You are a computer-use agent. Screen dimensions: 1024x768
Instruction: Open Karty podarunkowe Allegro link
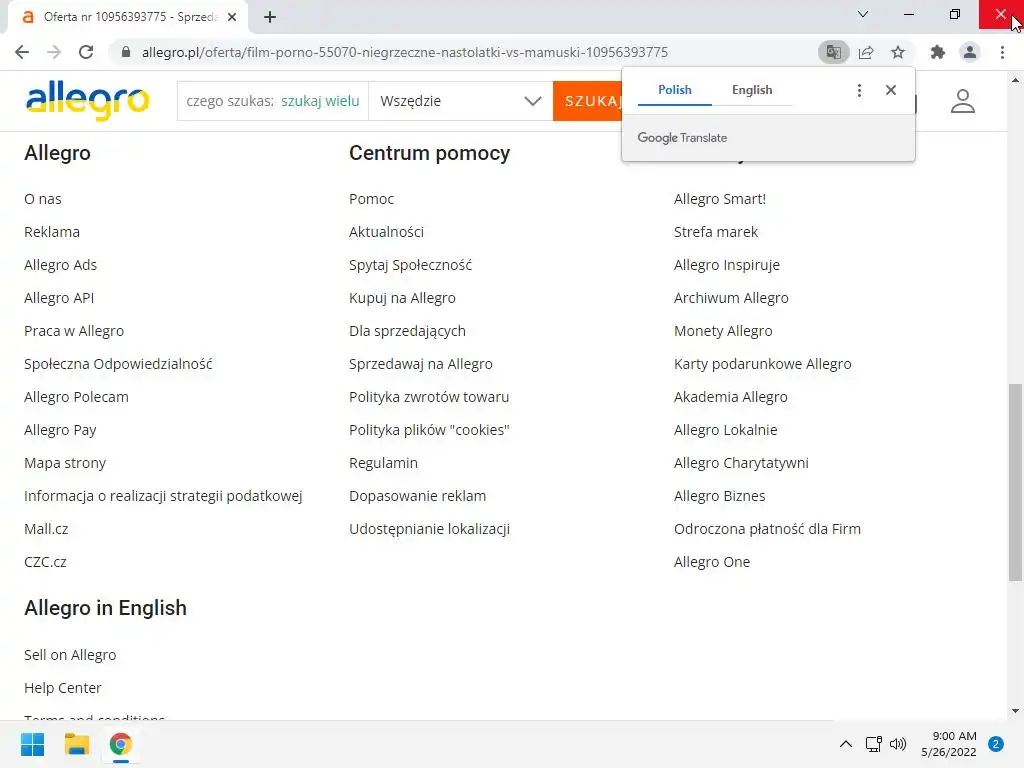[763, 364]
